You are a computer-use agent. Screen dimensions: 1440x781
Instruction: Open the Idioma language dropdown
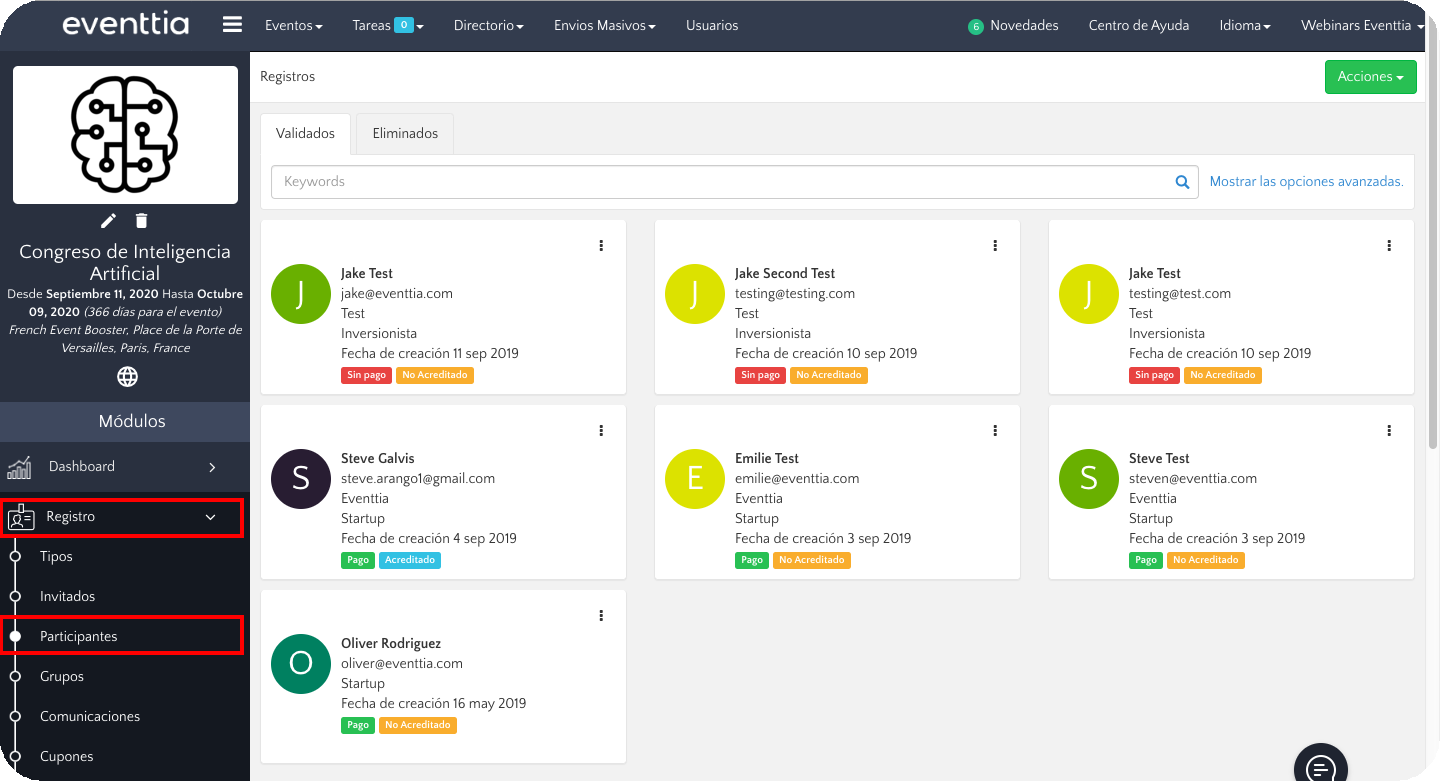tap(1244, 26)
